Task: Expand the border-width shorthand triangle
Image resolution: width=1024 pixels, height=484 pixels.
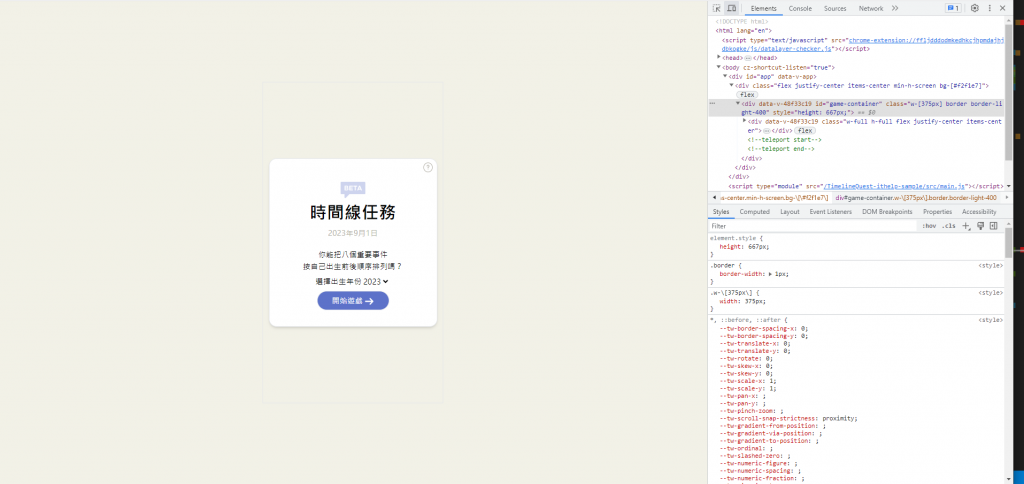Action: click(x=770, y=274)
